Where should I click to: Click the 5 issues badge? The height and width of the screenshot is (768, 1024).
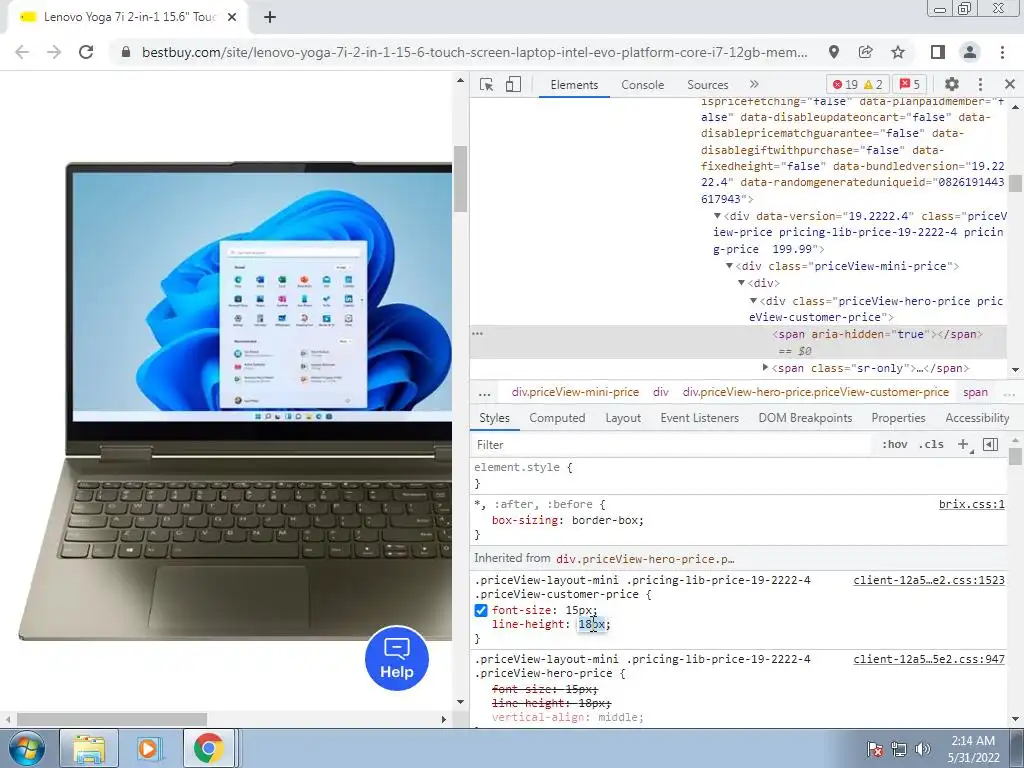[910, 84]
